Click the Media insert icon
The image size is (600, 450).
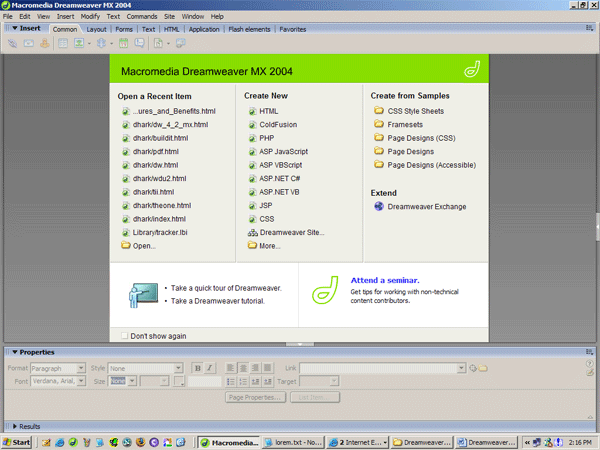pyautogui.click(x=101, y=43)
